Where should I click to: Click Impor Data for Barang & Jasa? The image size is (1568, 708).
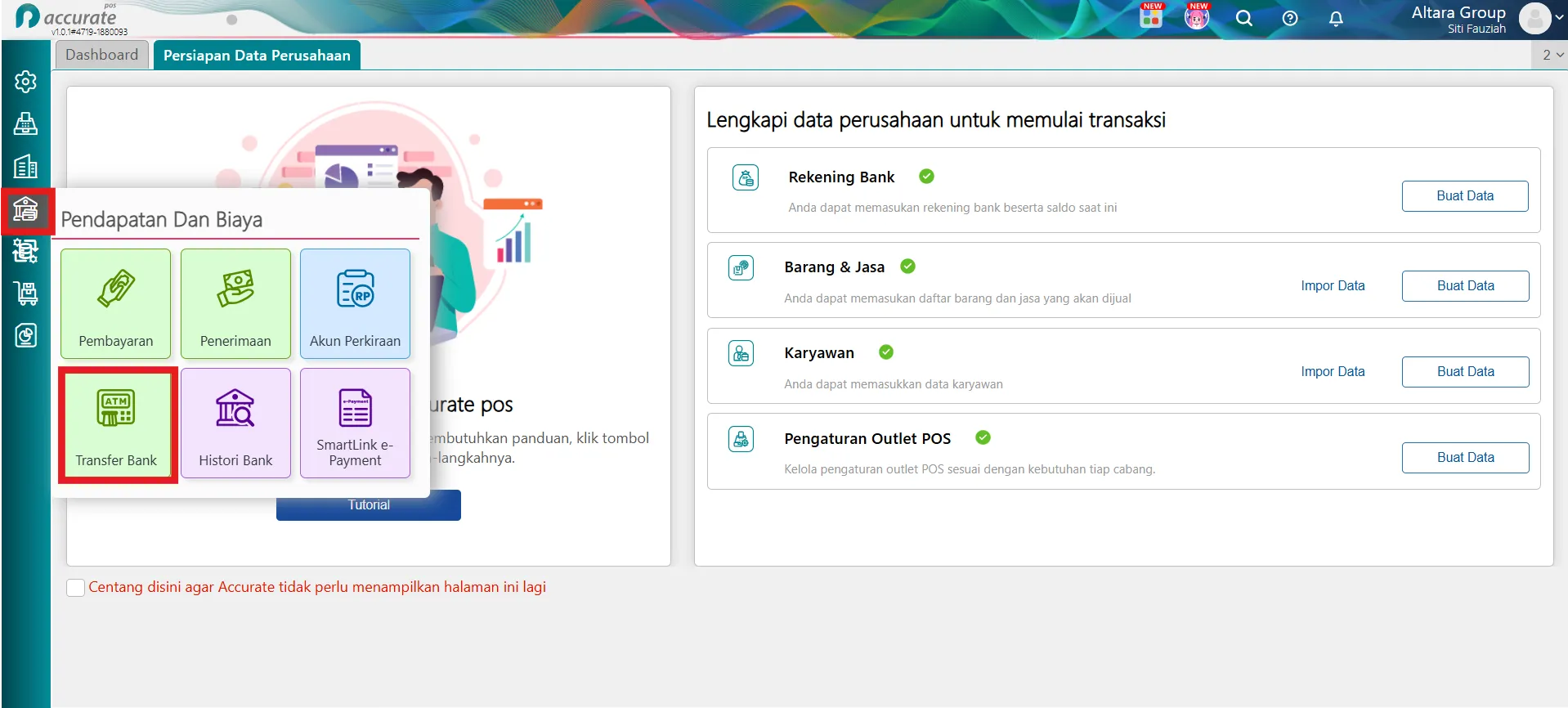[1333, 286]
